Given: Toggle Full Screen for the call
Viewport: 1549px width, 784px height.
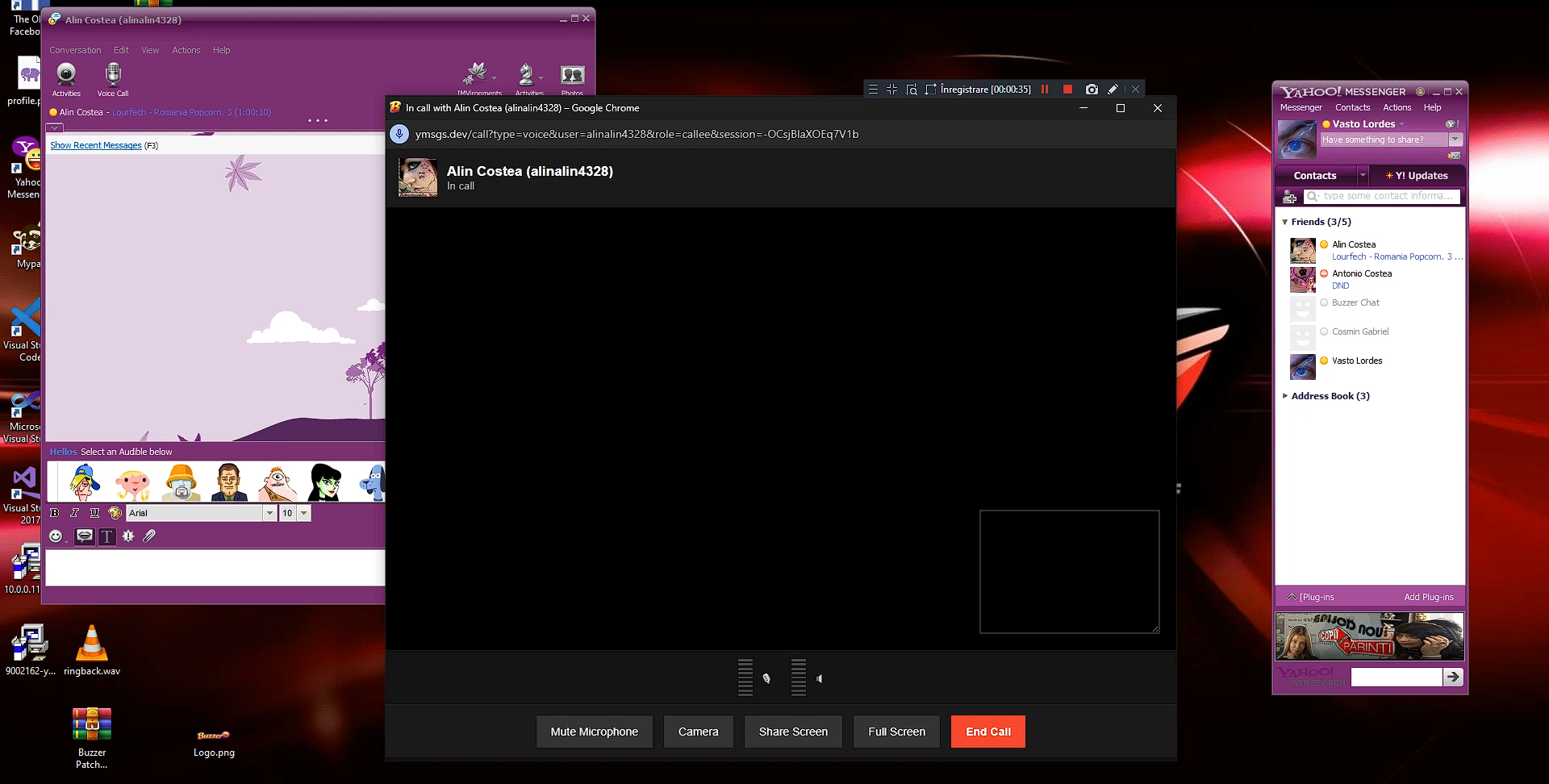Looking at the screenshot, I should coord(897,732).
